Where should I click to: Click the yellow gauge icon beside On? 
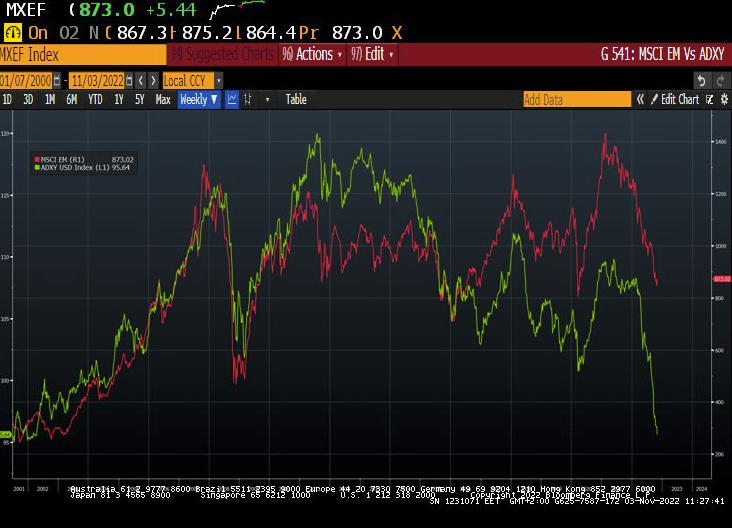(x=13, y=33)
